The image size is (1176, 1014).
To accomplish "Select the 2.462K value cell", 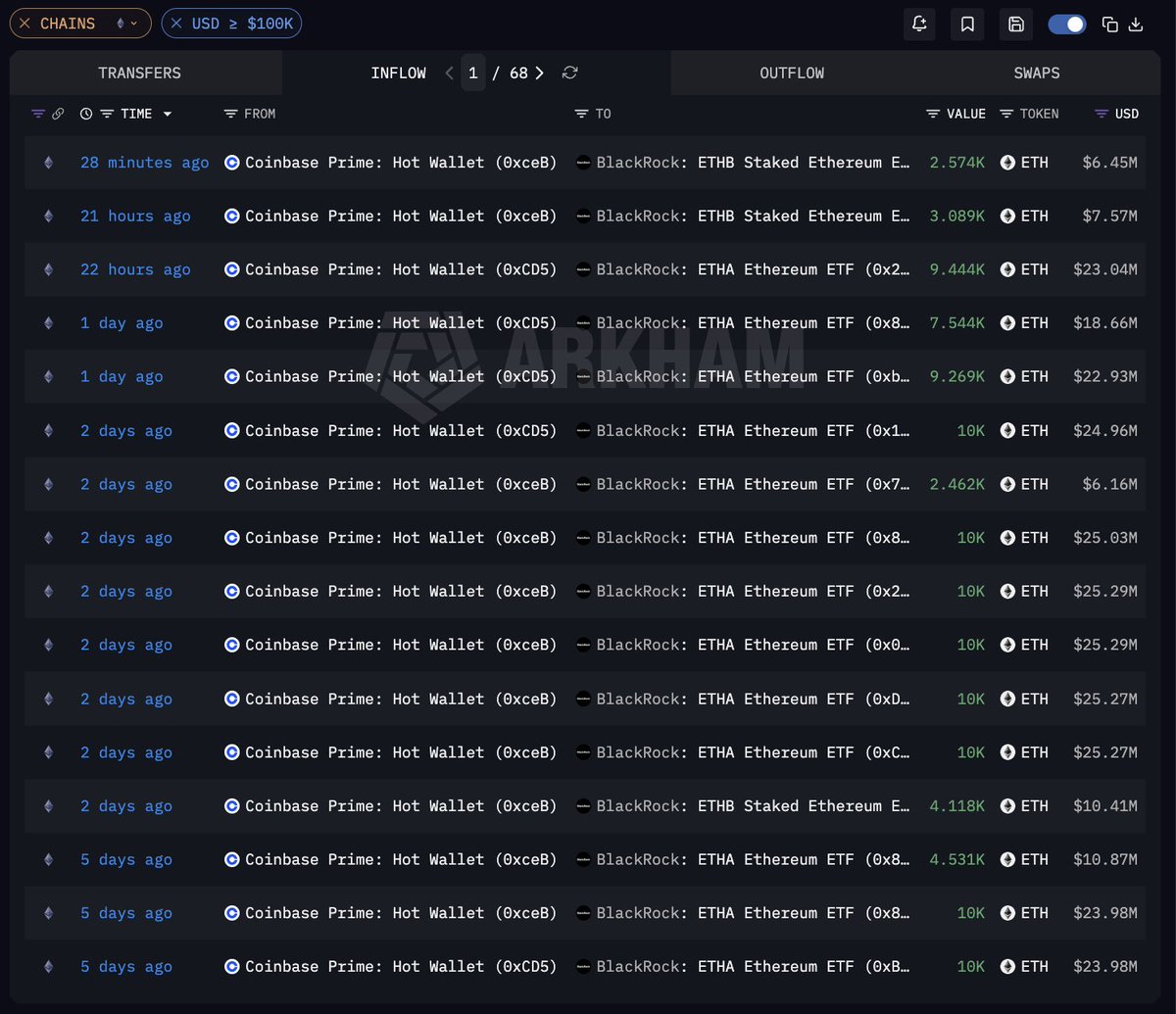I will click(x=957, y=484).
